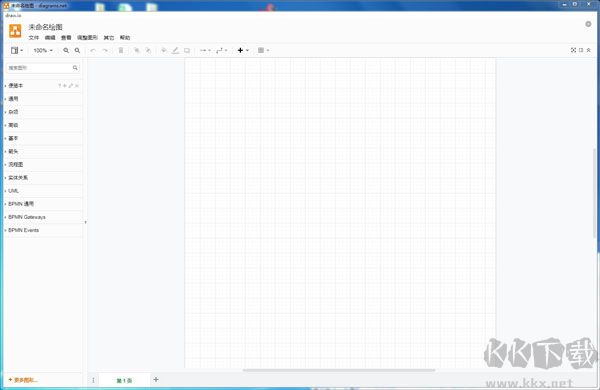Expand the BPMN 通用 section

(43, 204)
